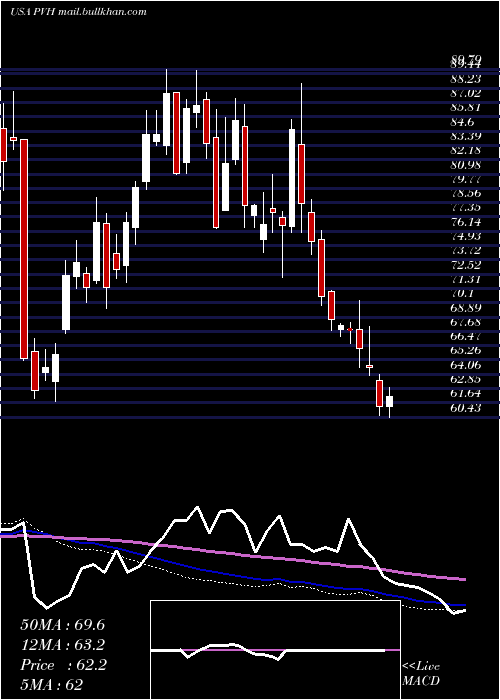
Task: Click the 50MA : 69.6 readout
Action: pyautogui.click(x=62, y=625)
